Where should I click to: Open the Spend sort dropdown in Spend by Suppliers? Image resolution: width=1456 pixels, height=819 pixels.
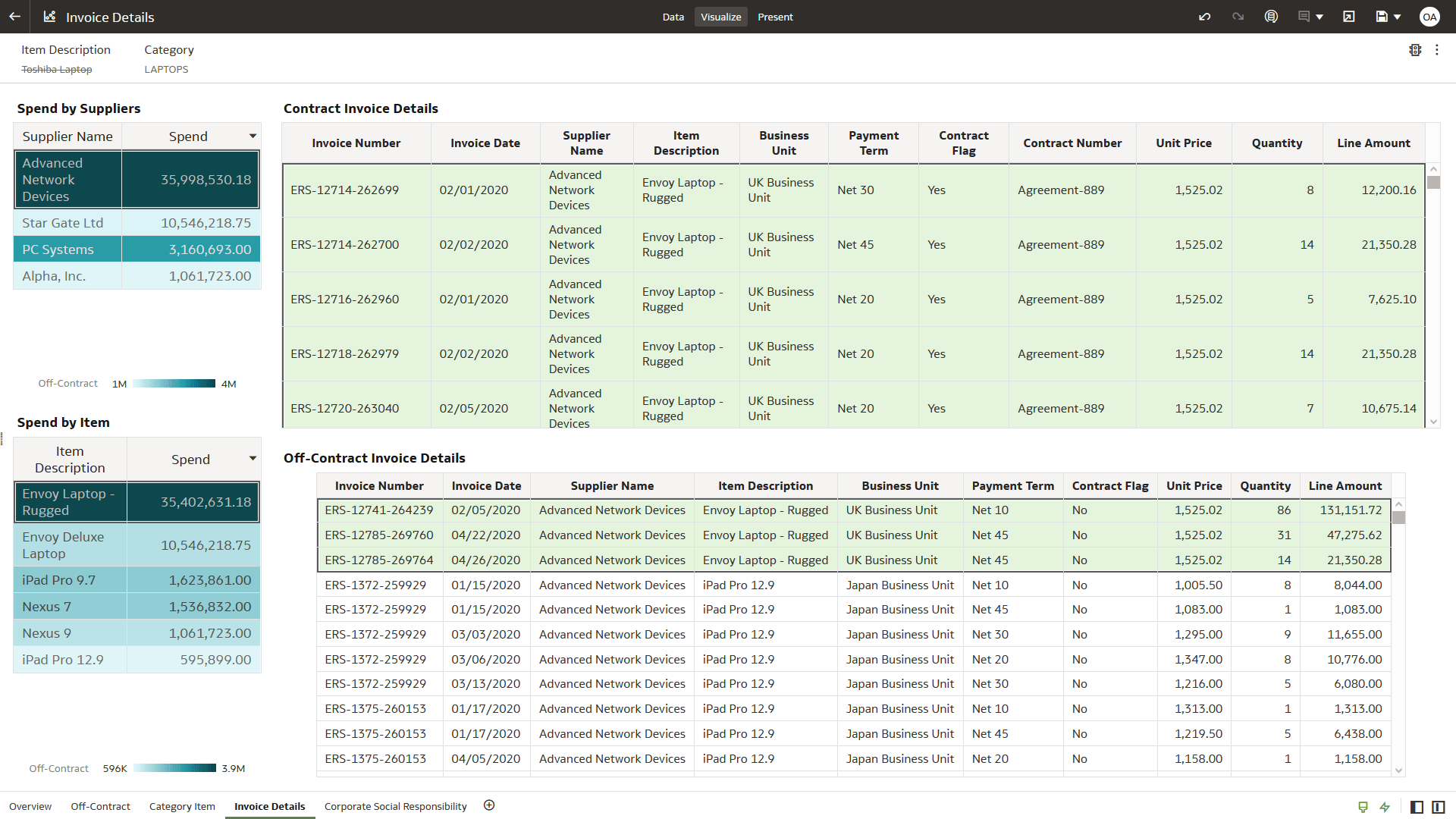[x=252, y=136]
